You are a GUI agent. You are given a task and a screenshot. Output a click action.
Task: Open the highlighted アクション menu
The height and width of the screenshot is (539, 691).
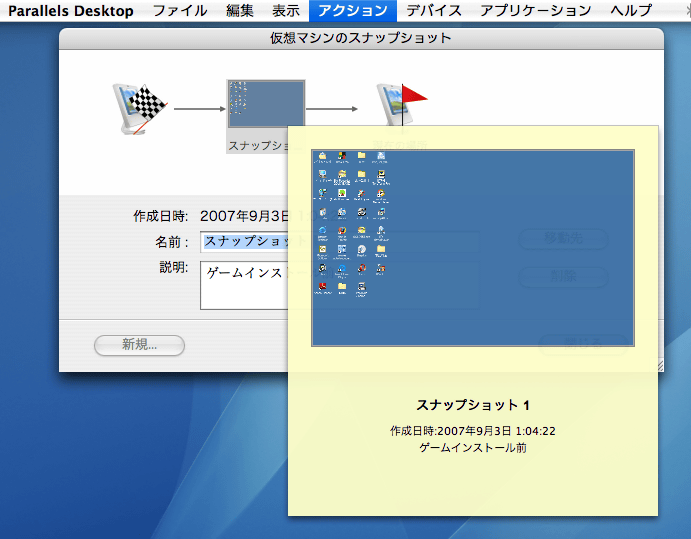click(353, 11)
